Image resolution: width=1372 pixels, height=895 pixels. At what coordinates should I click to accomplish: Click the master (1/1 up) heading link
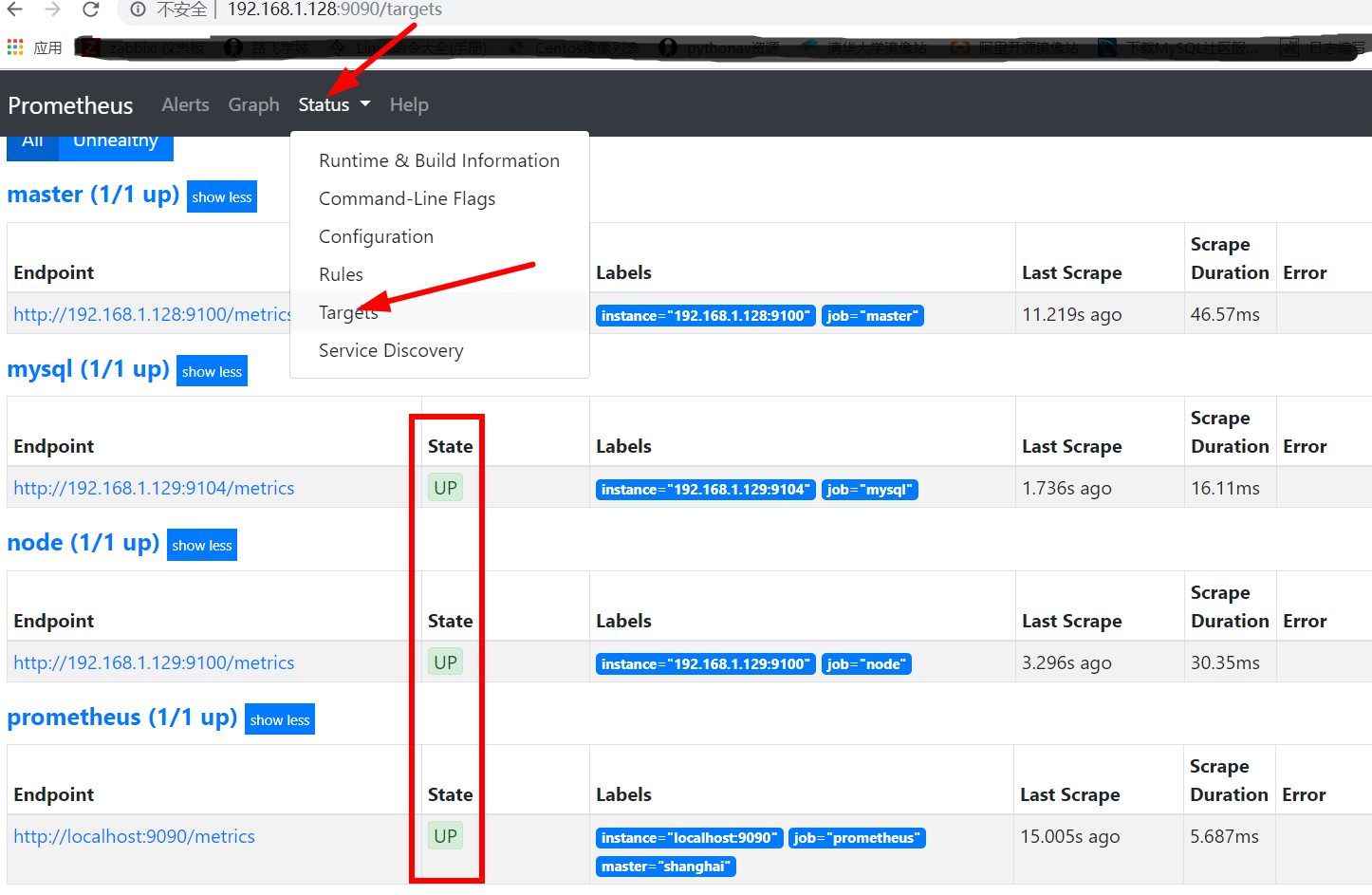[x=93, y=194]
